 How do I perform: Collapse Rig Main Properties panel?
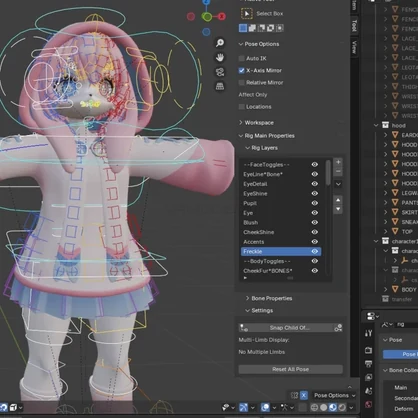(241, 136)
